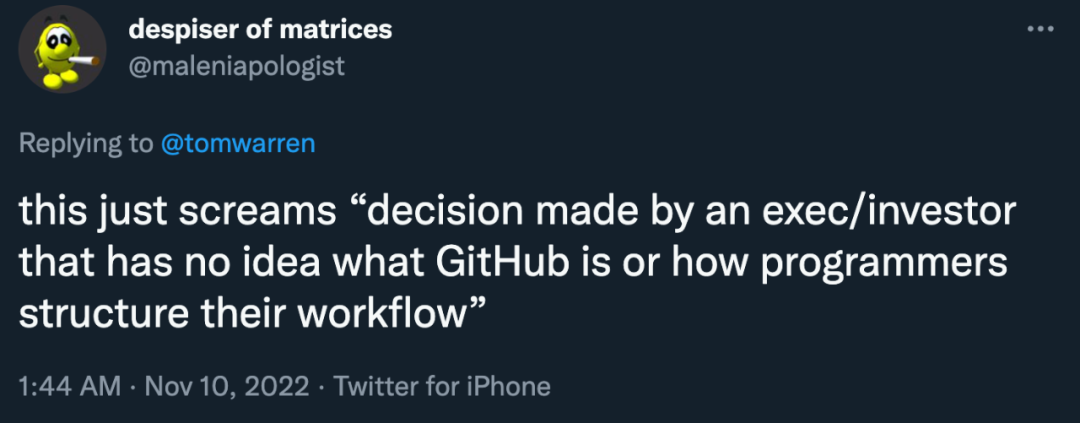Viewport: 1080px width, 423px height.
Task: Click the "Replying to" label
Action: click(86, 143)
